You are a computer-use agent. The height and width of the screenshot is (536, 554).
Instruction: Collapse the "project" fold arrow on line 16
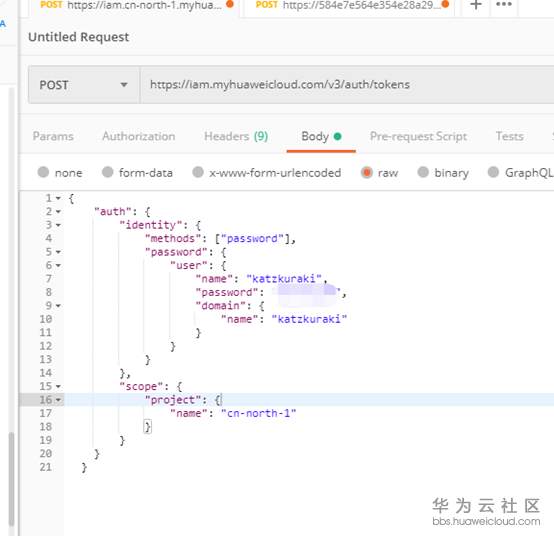pyautogui.click(x=58, y=400)
